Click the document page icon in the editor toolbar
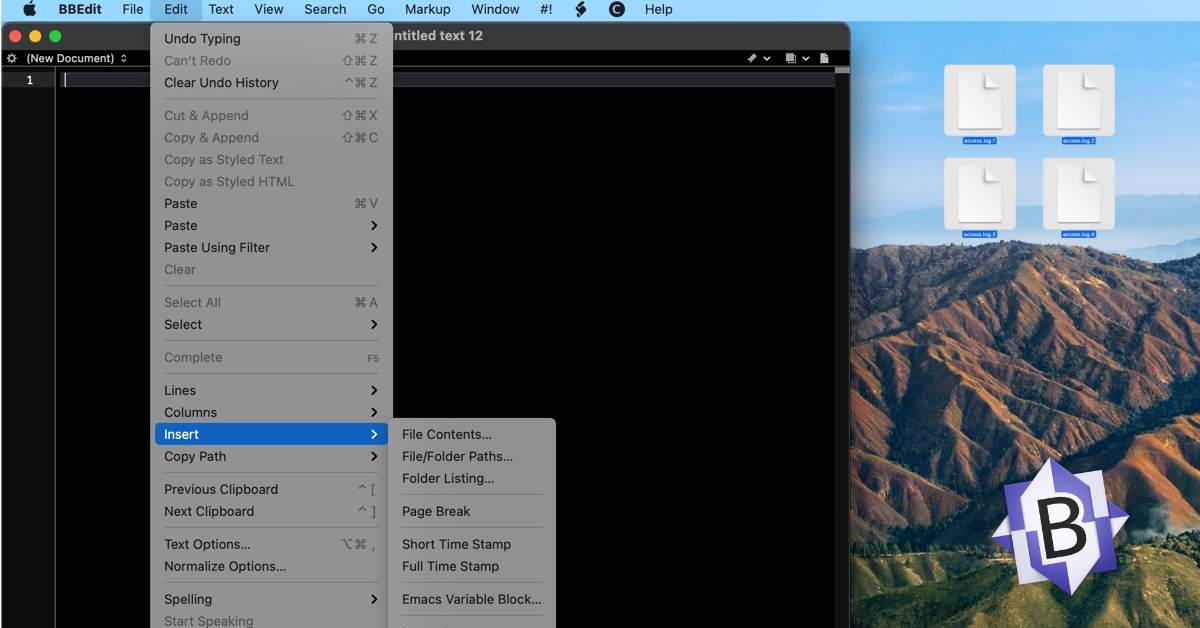This screenshot has width=1200, height=628. click(824, 58)
